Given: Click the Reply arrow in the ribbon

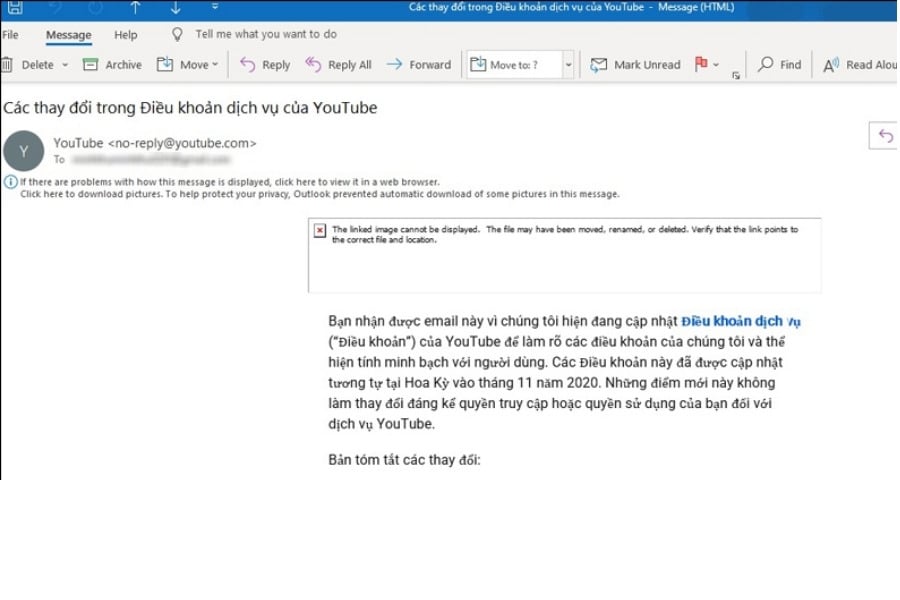Looking at the screenshot, I should (x=264, y=65).
